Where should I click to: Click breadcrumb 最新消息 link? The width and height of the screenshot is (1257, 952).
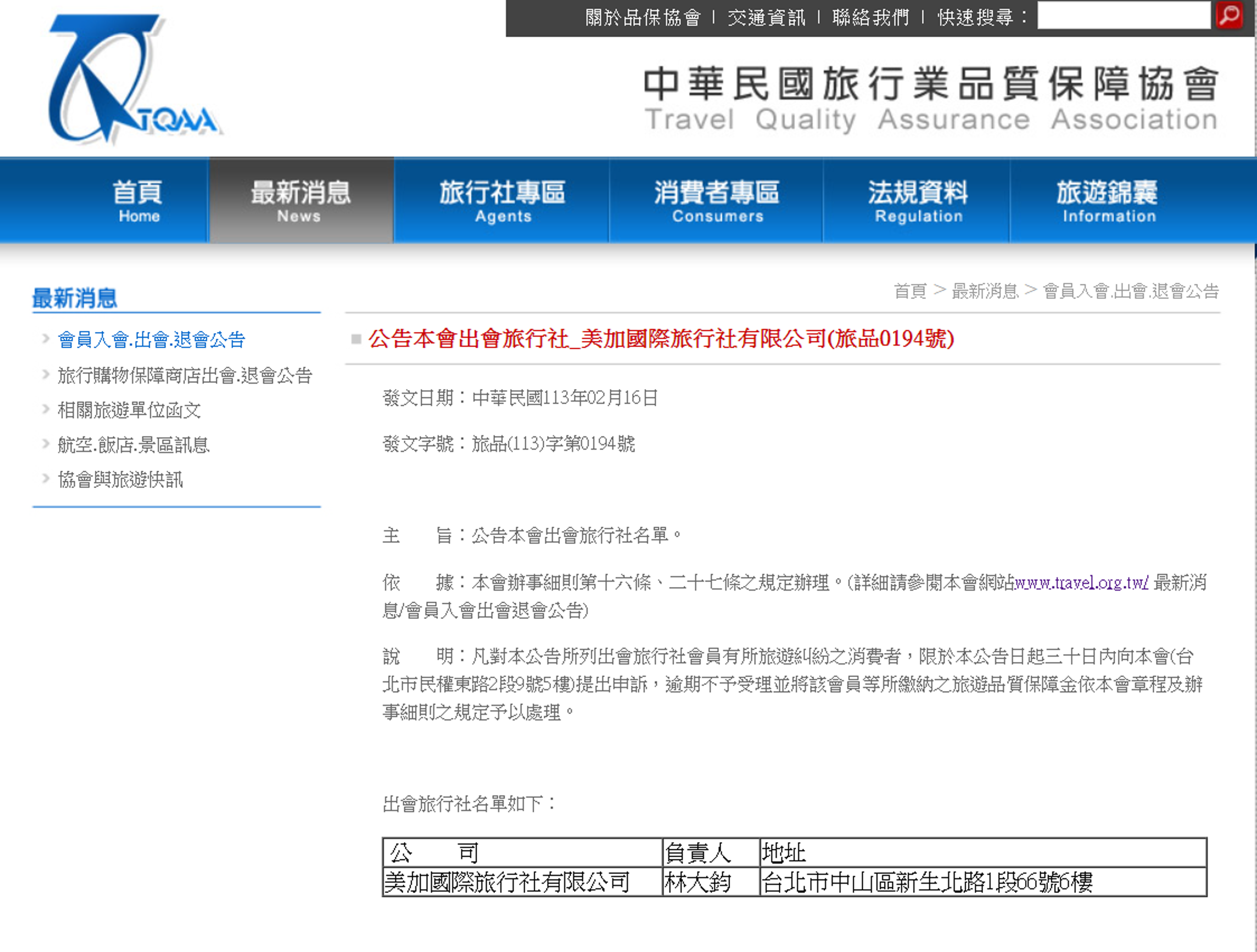pyautogui.click(x=985, y=291)
